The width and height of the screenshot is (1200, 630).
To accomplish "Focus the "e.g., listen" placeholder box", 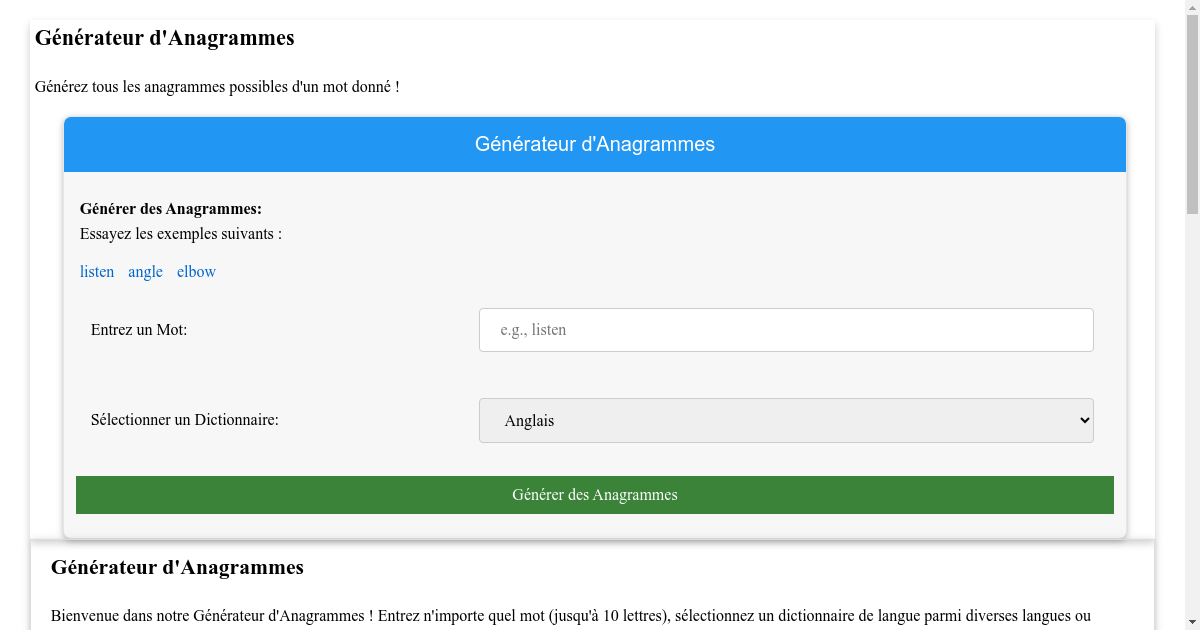I will click(785, 329).
